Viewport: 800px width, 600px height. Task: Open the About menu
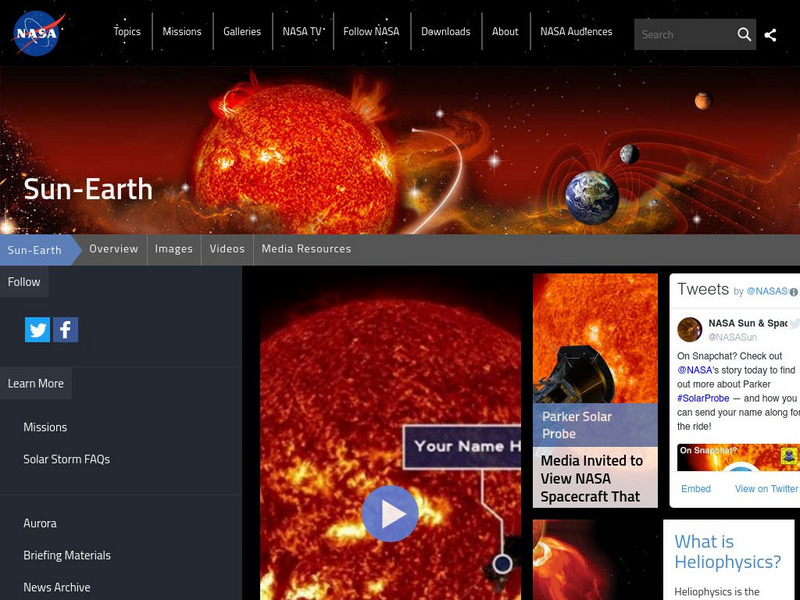(505, 32)
